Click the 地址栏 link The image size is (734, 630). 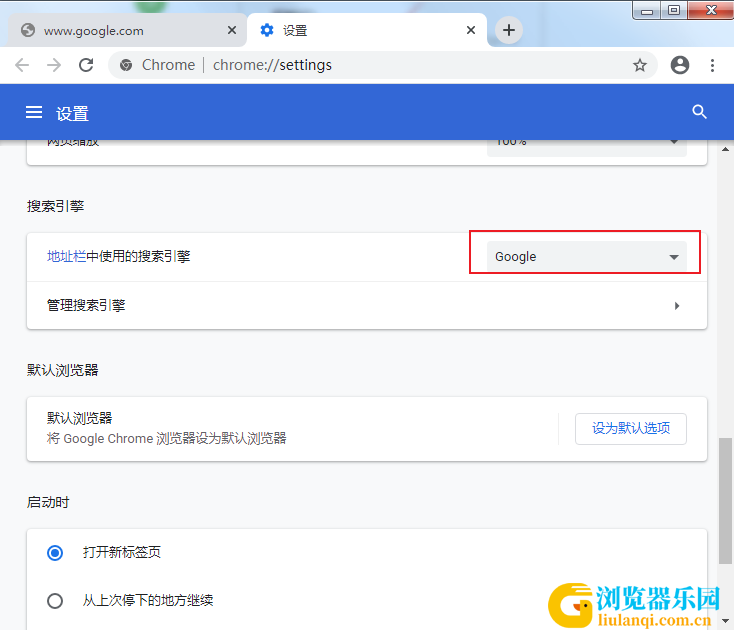(66, 256)
